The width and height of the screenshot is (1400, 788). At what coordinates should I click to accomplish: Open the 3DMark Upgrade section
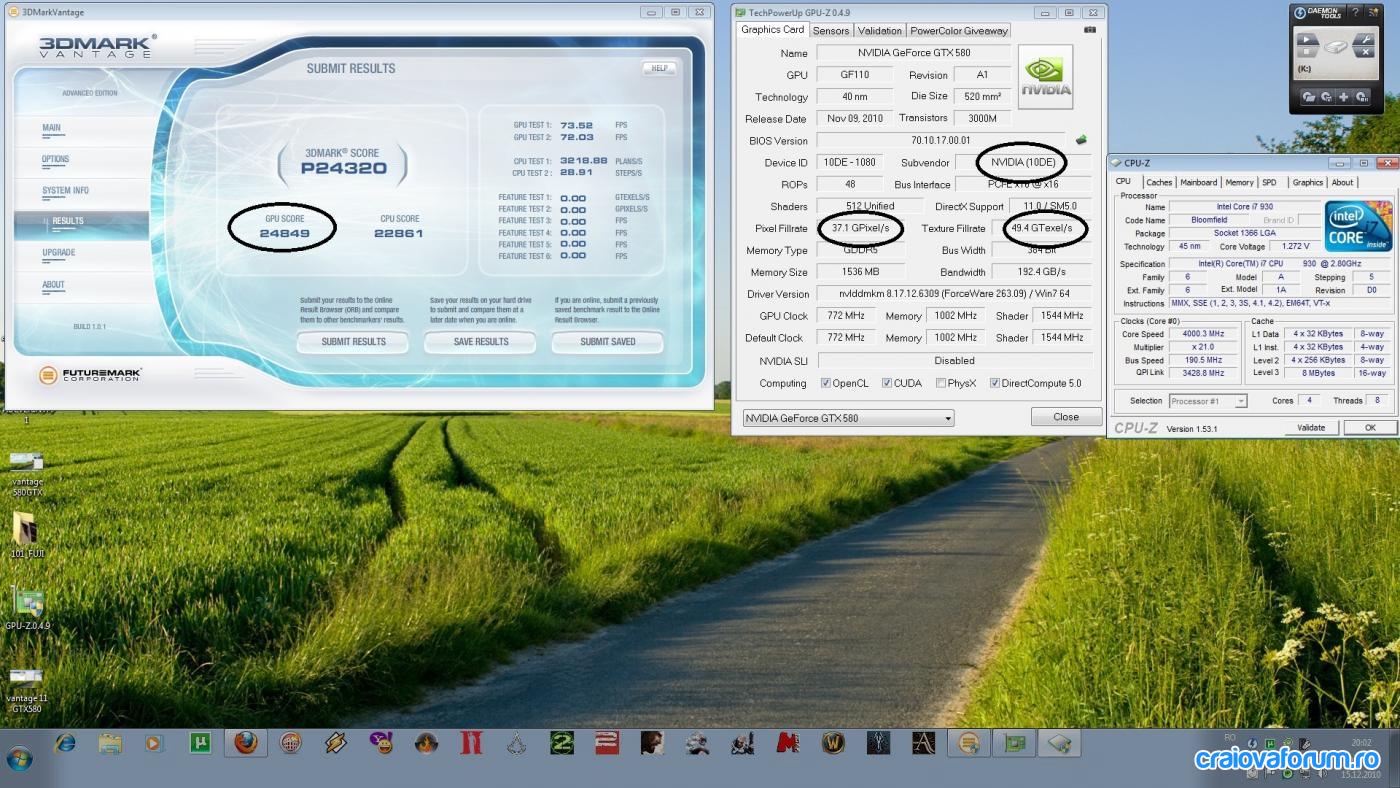tap(58, 253)
